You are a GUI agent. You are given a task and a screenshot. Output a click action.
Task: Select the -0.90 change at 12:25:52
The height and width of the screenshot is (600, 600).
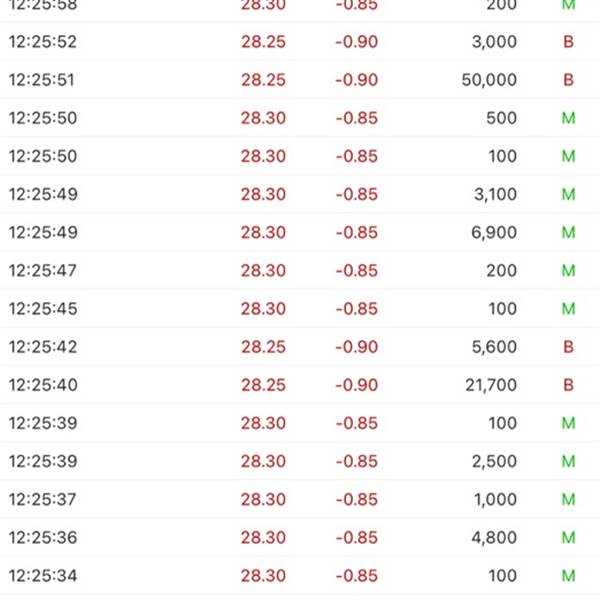(357, 41)
